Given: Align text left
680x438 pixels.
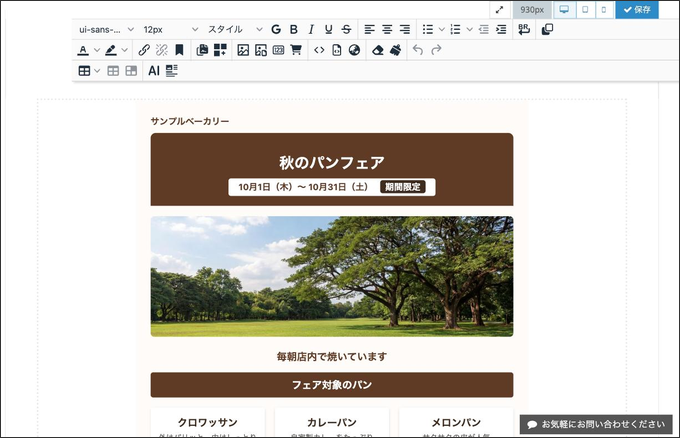Looking at the screenshot, I should click(x=369, y=29).
